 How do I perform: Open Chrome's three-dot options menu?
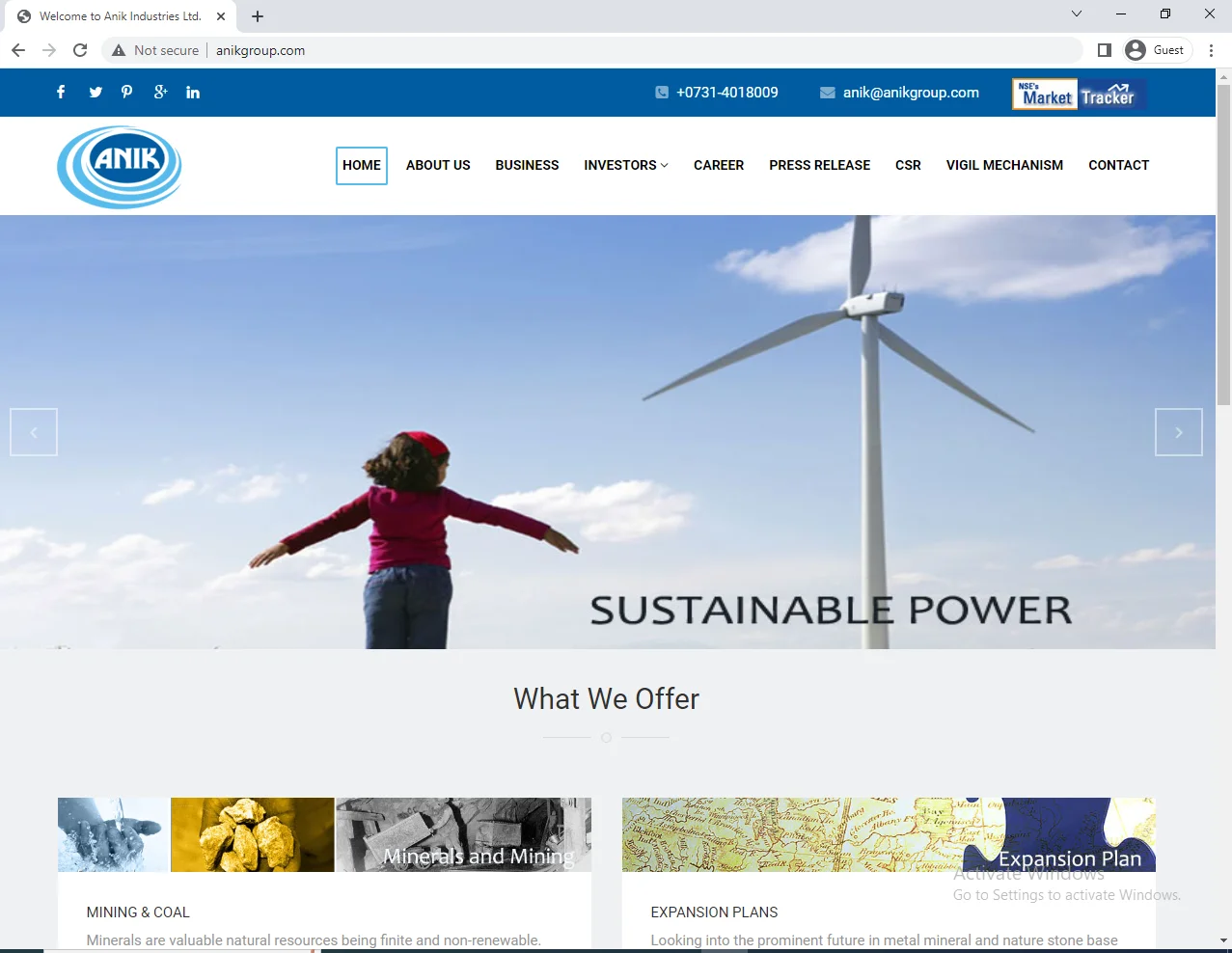point(1211,50)
